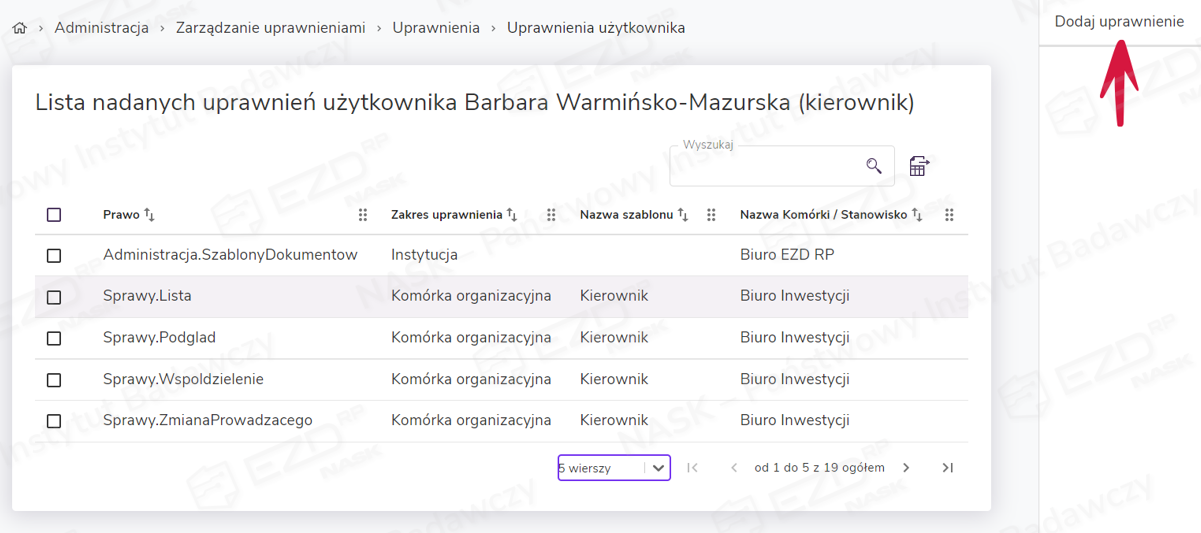
Task: Check the Administracja.SzablonyDokumentow row checkbox
Action: (54, 256)
